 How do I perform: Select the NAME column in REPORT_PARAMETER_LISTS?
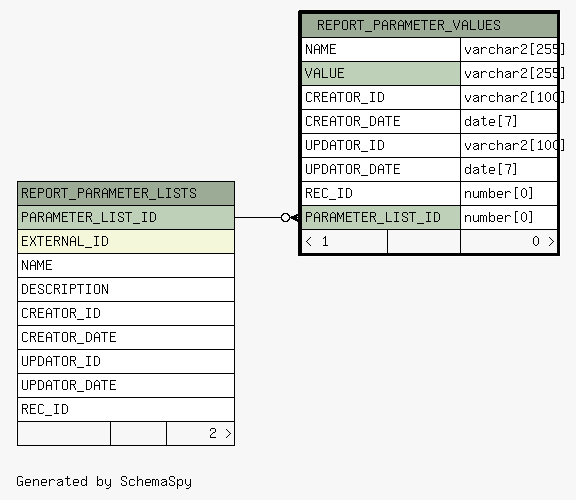tap(126, 265)
